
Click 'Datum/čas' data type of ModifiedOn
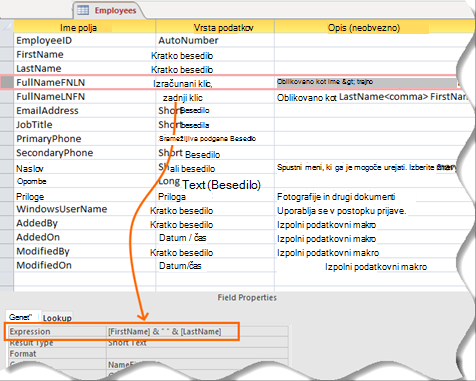point(215,266)
